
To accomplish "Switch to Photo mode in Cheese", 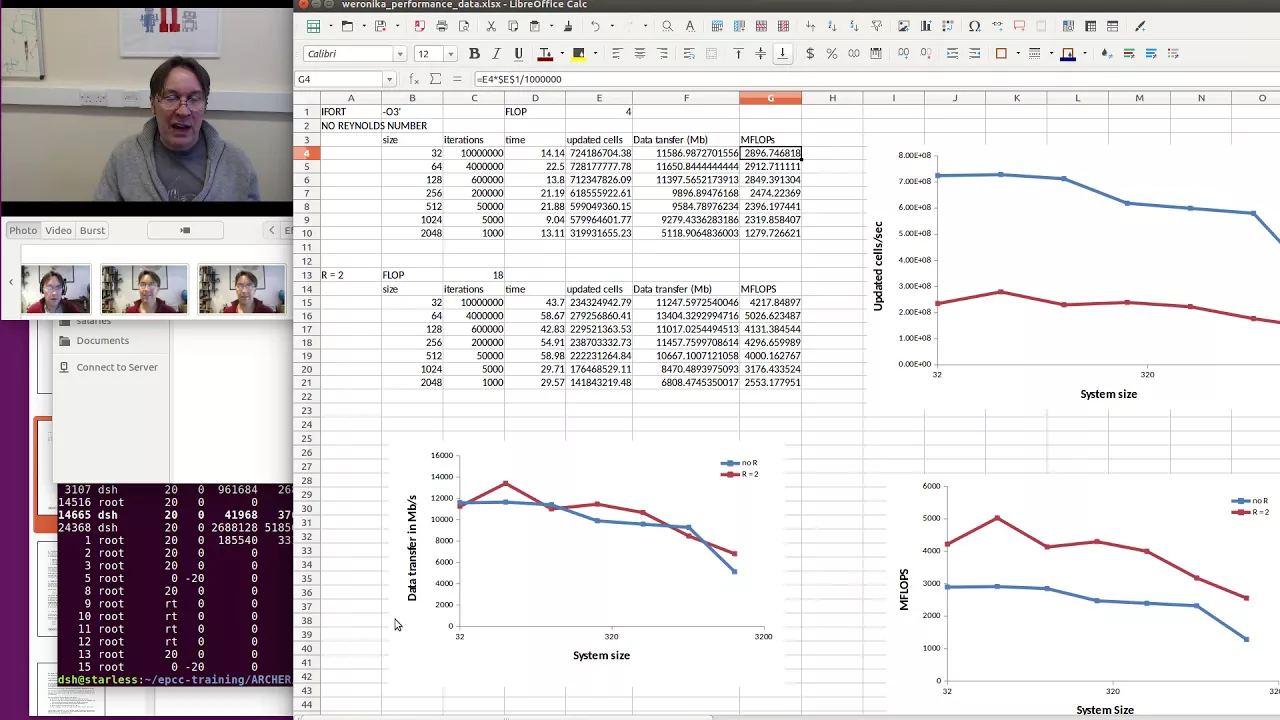I will tap(23, 230).
